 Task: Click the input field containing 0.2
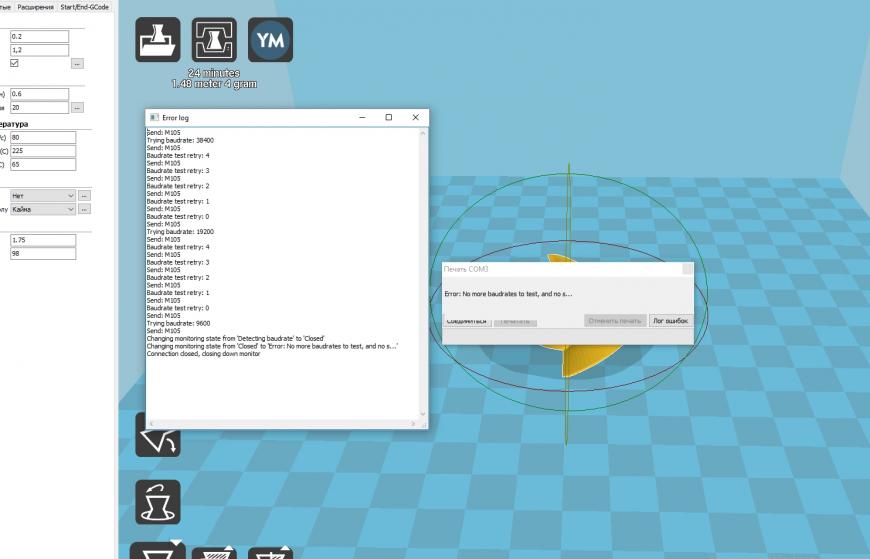pyautogui.click(x=39, y=37)
